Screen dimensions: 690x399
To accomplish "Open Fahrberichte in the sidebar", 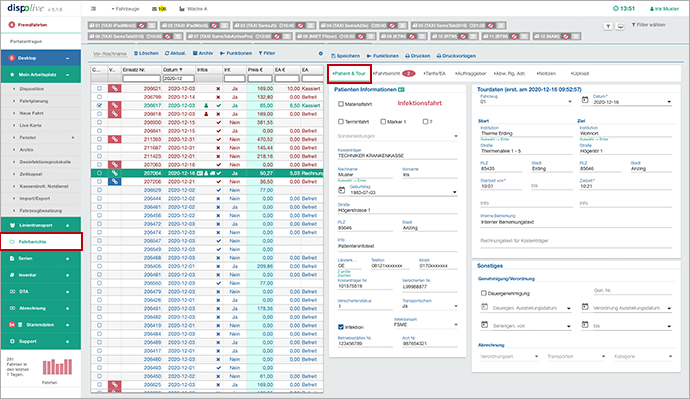I will point(41,242).
